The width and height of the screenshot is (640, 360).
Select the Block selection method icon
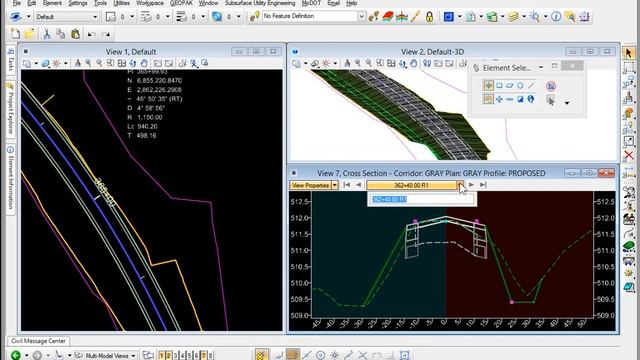[x=499, y=86]
